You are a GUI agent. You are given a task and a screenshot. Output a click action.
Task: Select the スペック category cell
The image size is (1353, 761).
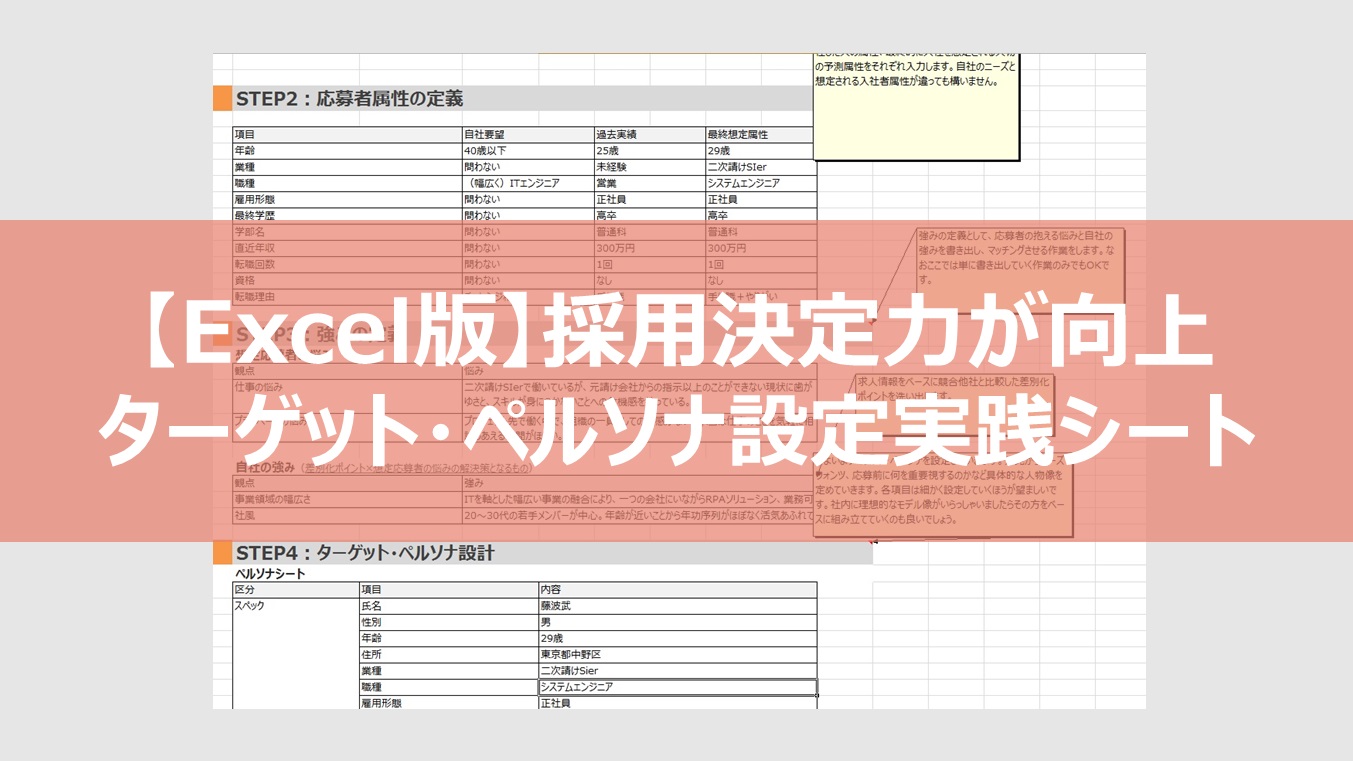(295, 606)
